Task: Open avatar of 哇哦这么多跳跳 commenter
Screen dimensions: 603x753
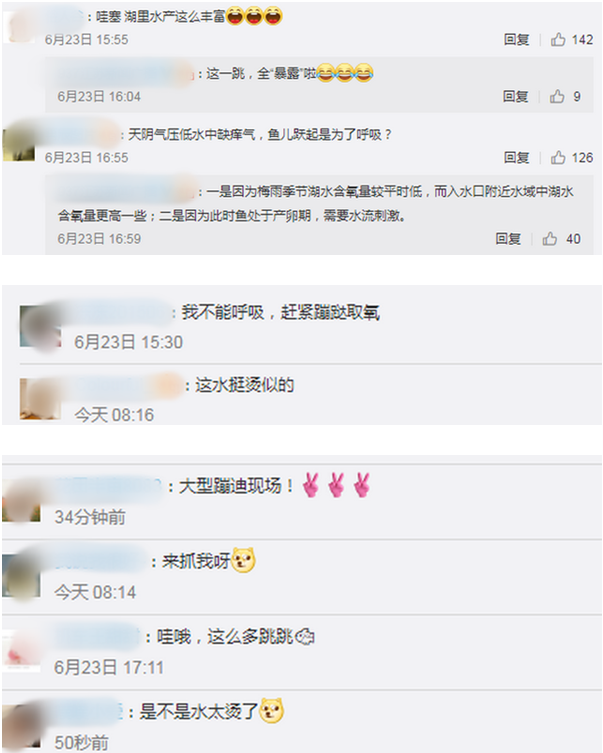Action: coord(21,650)
